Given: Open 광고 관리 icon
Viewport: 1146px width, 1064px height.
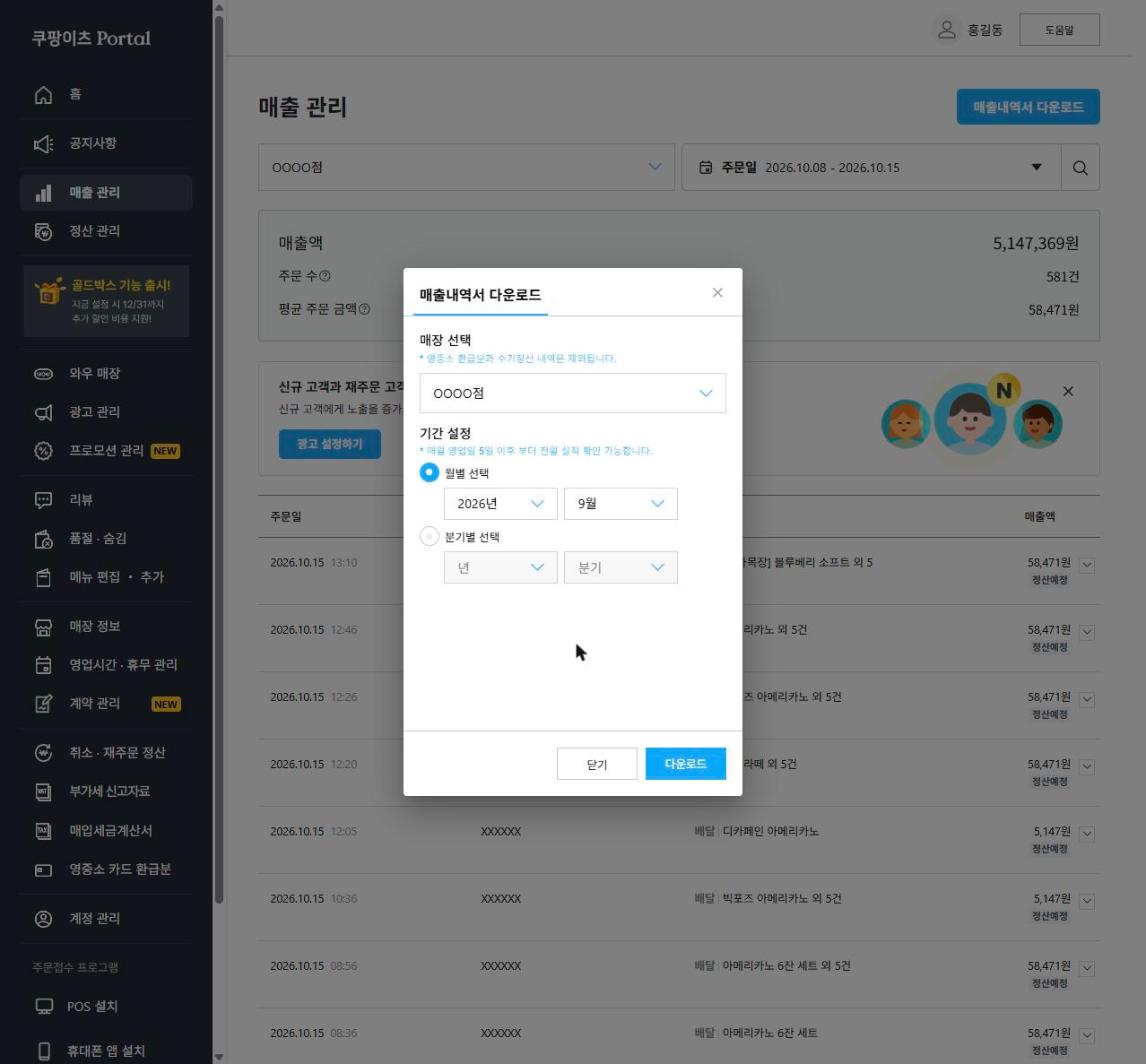Looking at the screenshot, I should tap(44, 413).
